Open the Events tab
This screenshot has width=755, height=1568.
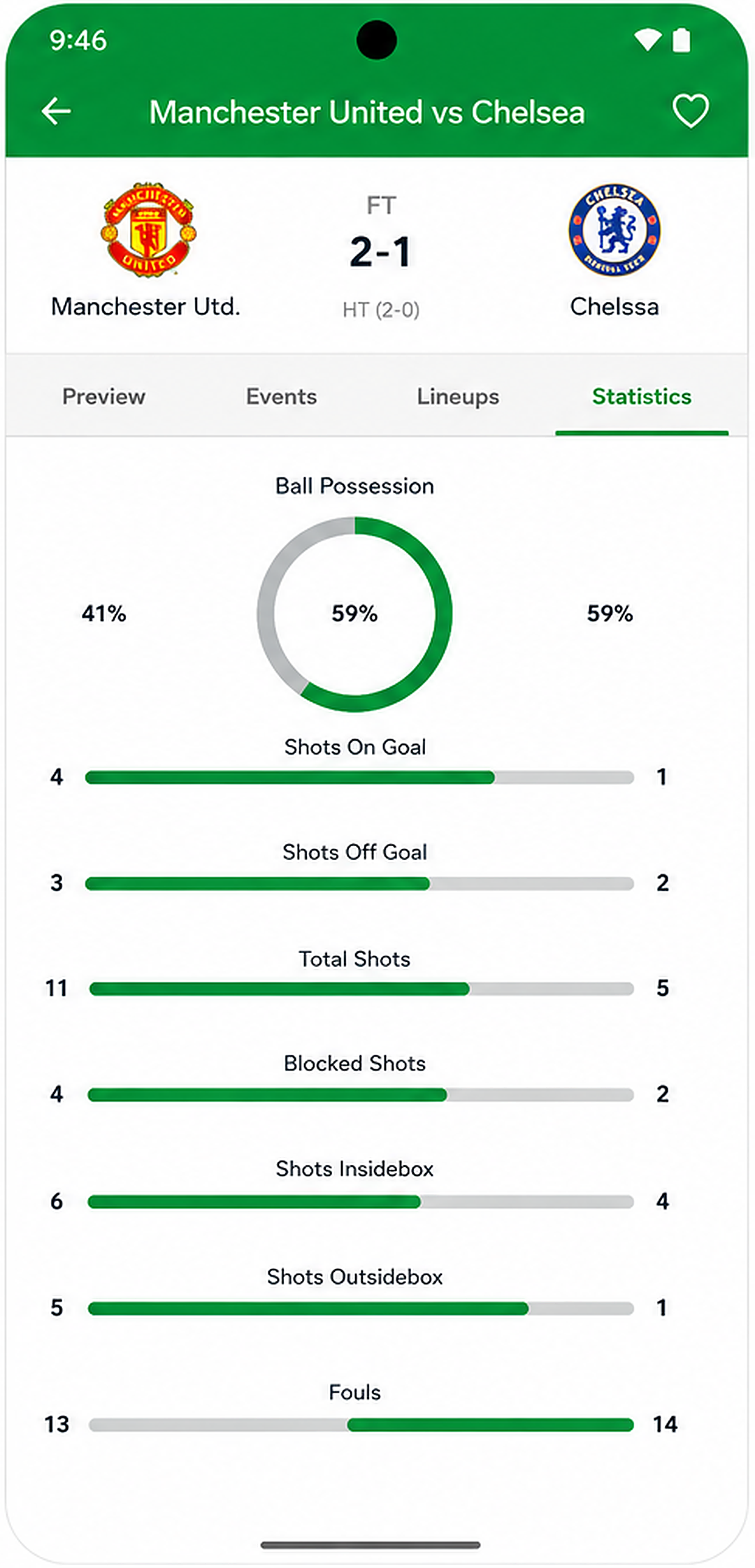tap(281, 396)
